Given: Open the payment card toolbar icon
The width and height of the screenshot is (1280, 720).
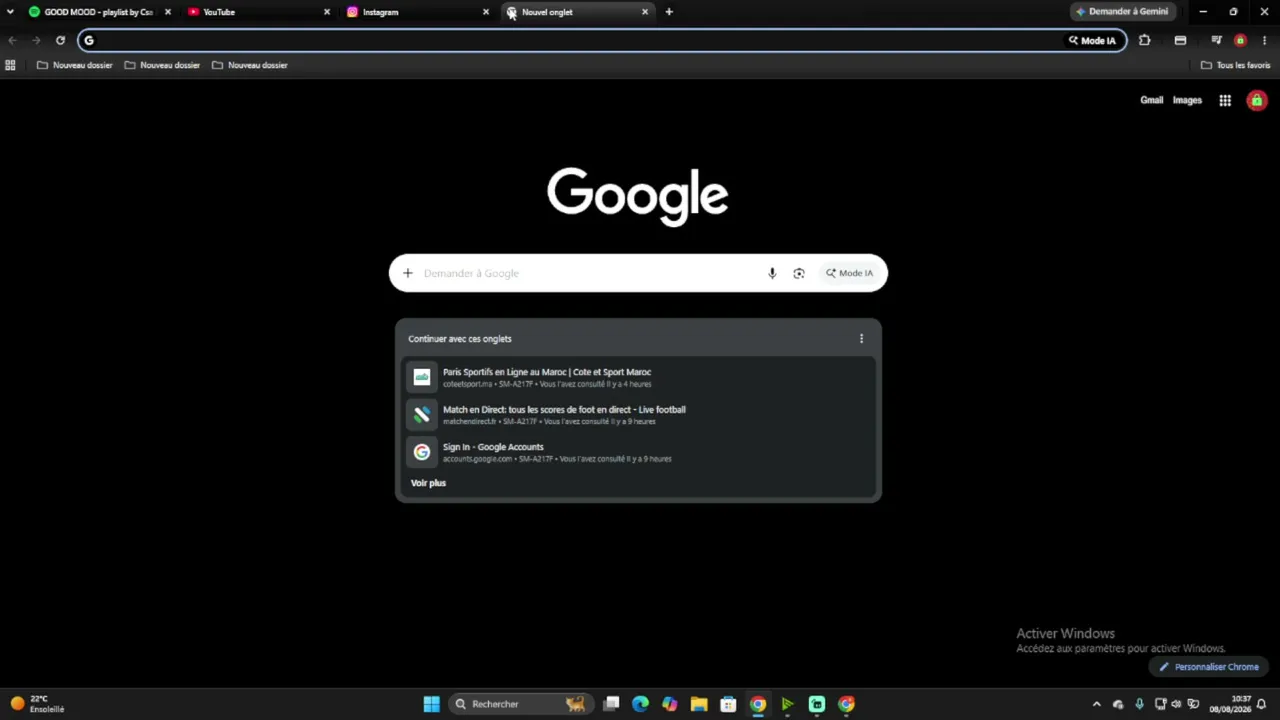Looking at the screenshot, I should [1181, 41].
